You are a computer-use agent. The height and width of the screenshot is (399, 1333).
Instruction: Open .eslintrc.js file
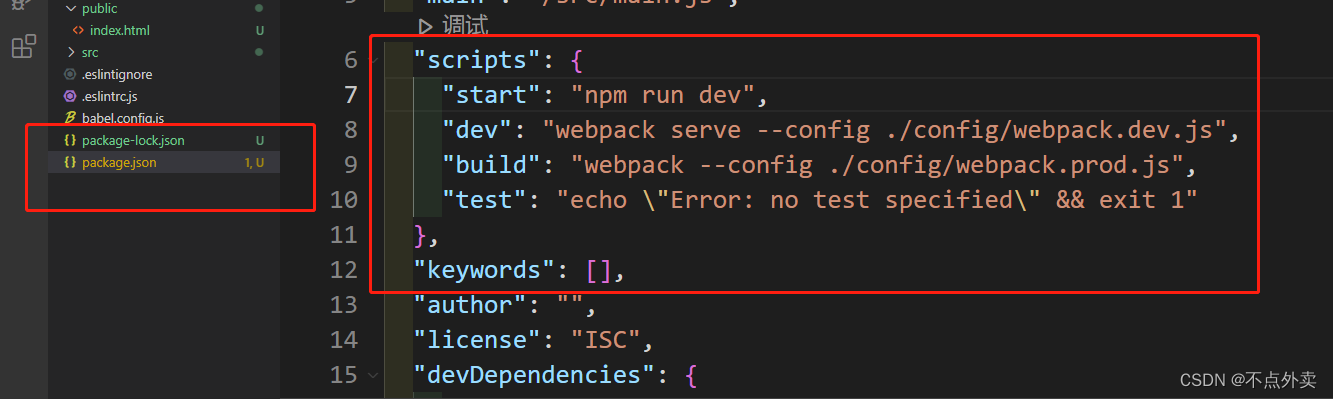(110, 96)
